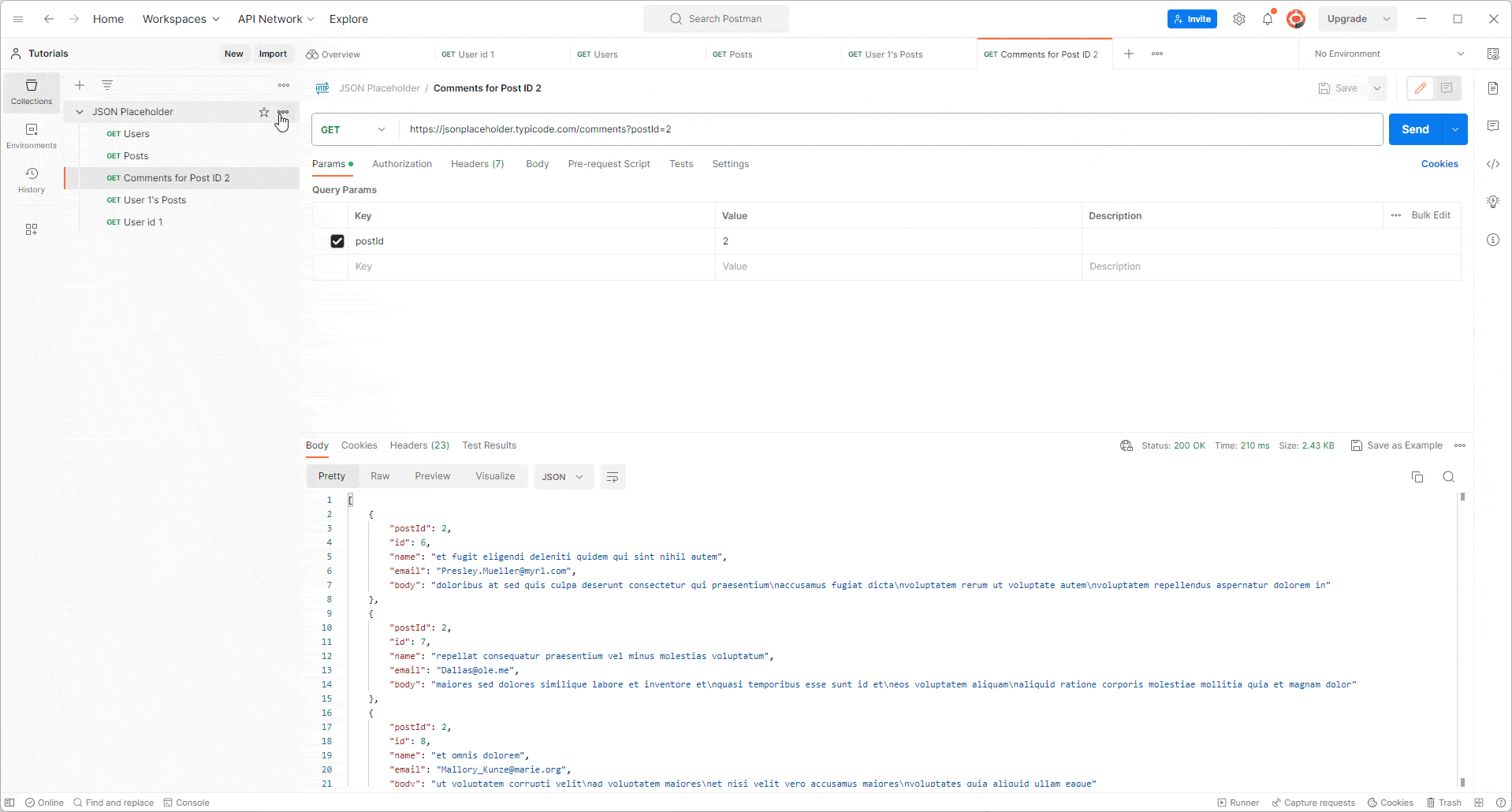Viewport: 1512px width, 812px height.
Task: Uncheck the postId query param checkbox
Action: [337, 241]
